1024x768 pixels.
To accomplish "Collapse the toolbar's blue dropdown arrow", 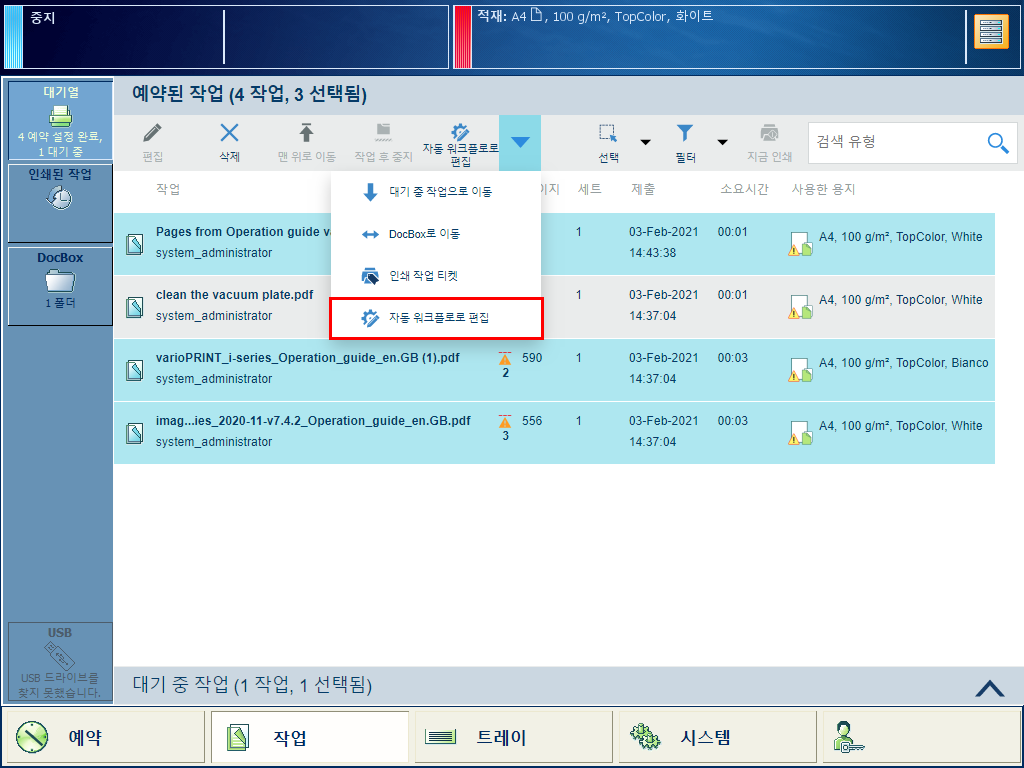I will point(520,142).
